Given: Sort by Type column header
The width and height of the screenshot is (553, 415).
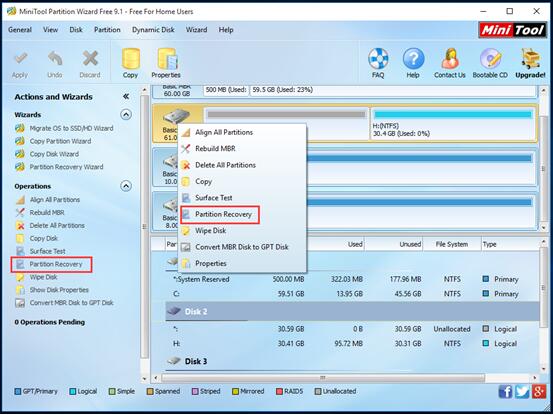Looking at the screenshot, I should click(510, 244).
